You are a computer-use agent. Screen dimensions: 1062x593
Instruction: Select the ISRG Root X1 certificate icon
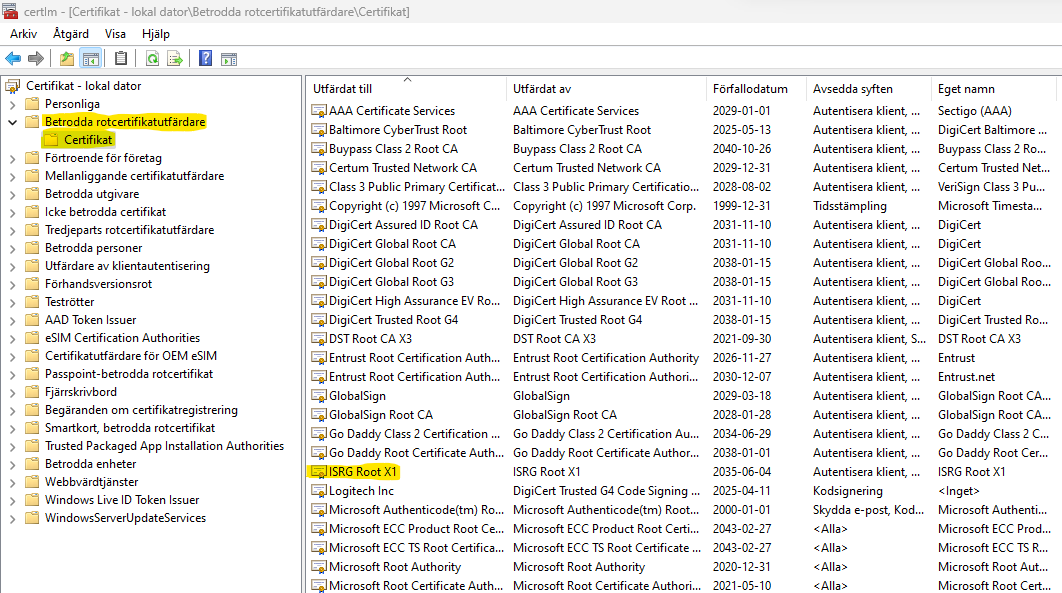pyautogui.click(x=319, y=472)
